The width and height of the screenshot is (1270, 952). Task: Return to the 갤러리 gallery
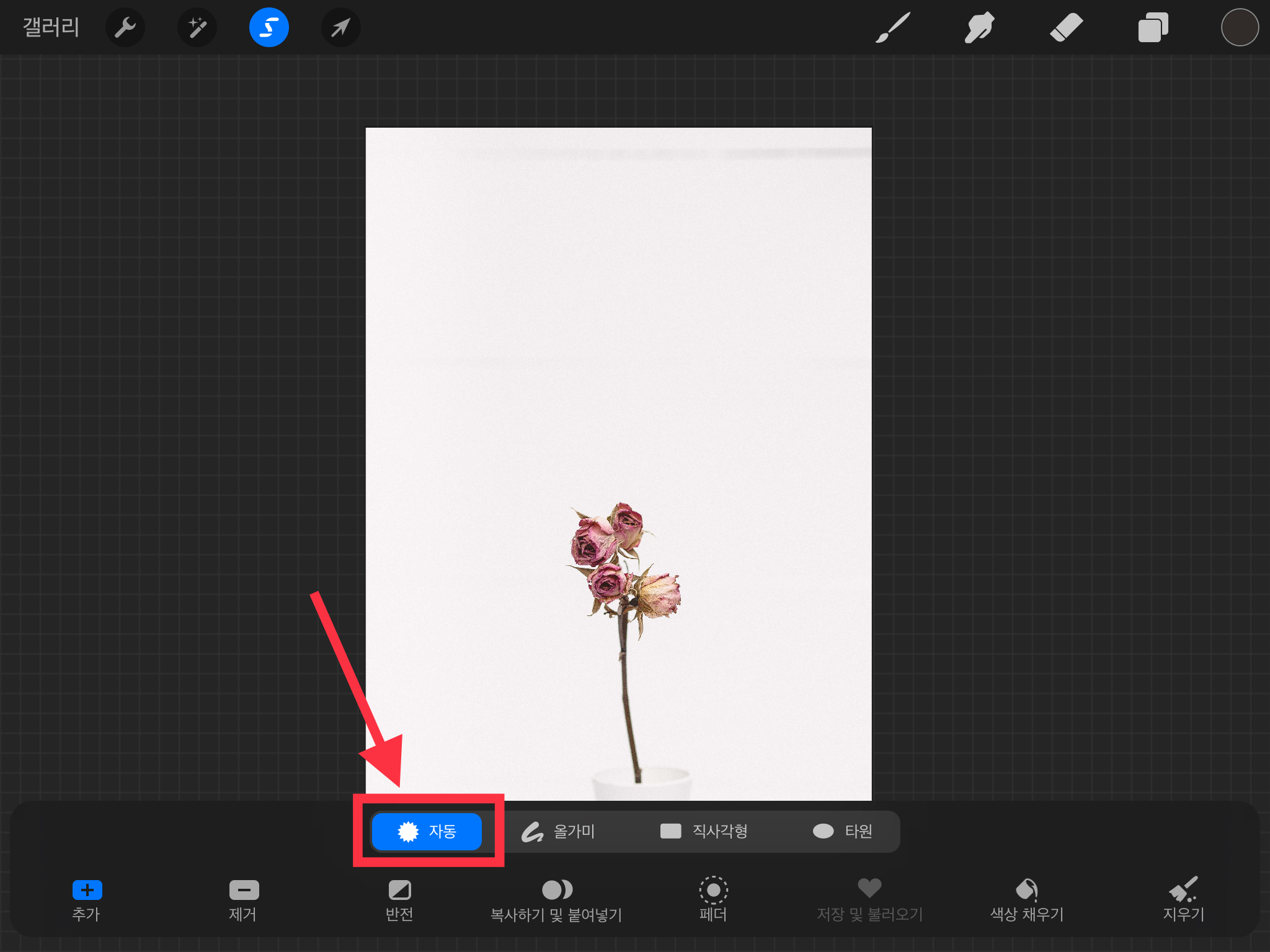point(51,27)
